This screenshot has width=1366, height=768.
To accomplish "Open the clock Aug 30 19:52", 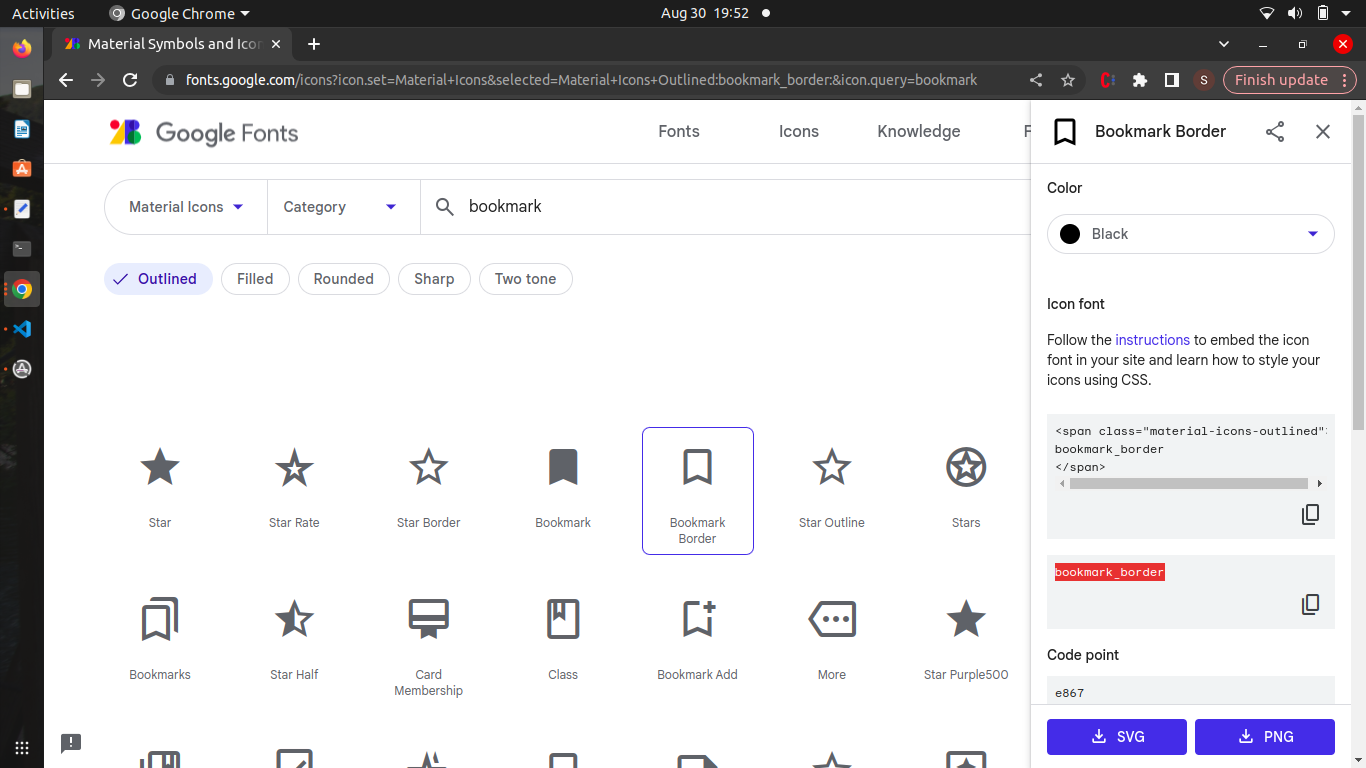I will (x=705, y=13).
